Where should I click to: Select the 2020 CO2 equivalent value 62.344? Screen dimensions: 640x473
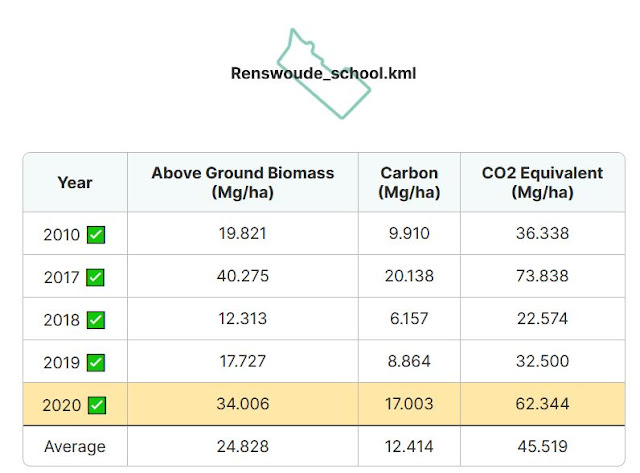click(542, 404)
